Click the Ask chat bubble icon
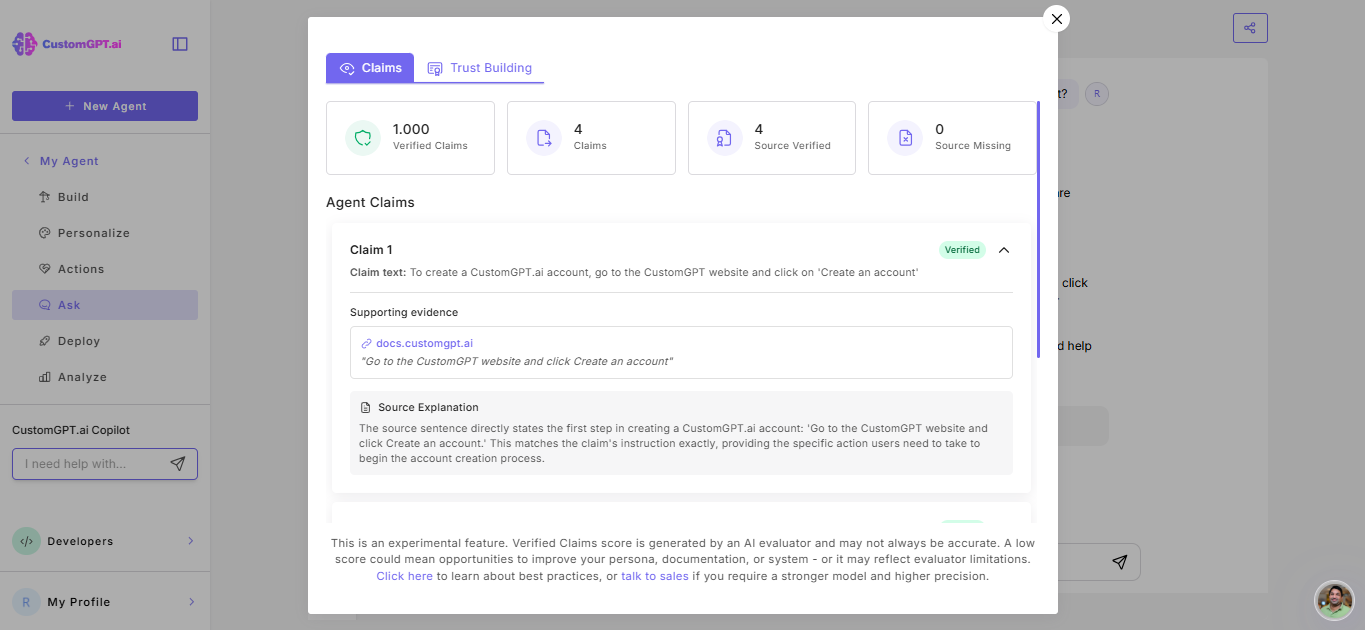The height and width of the screenshot is (630, 1365). point(44,305)
